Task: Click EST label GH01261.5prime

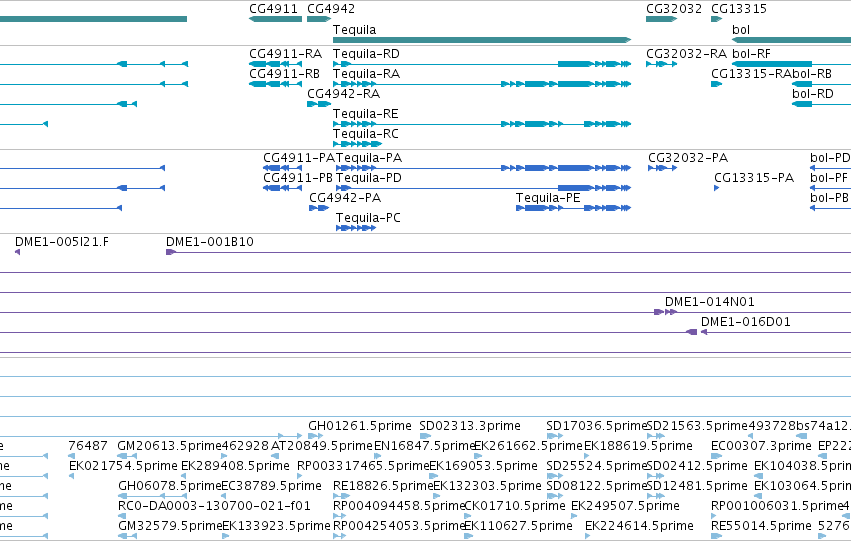Action: pos(360,426)
